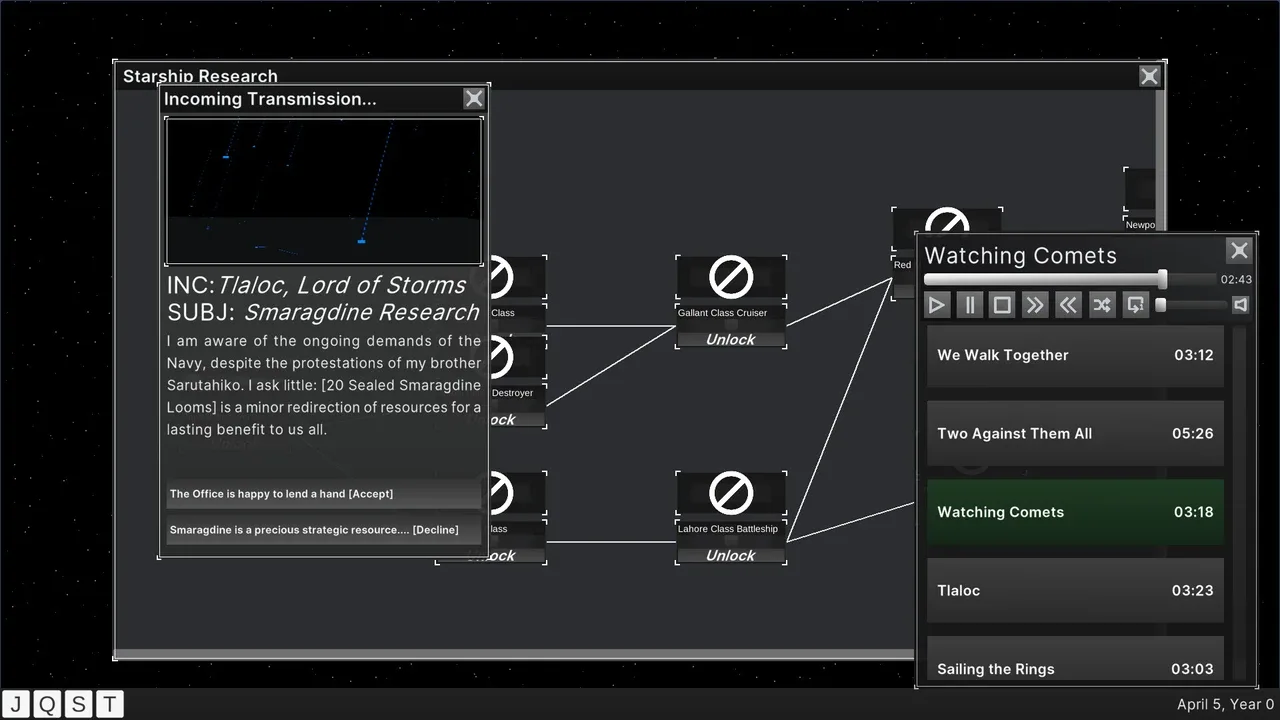Decline the Smaragdine research request
1280x720 pixels.
coord(323,530)
